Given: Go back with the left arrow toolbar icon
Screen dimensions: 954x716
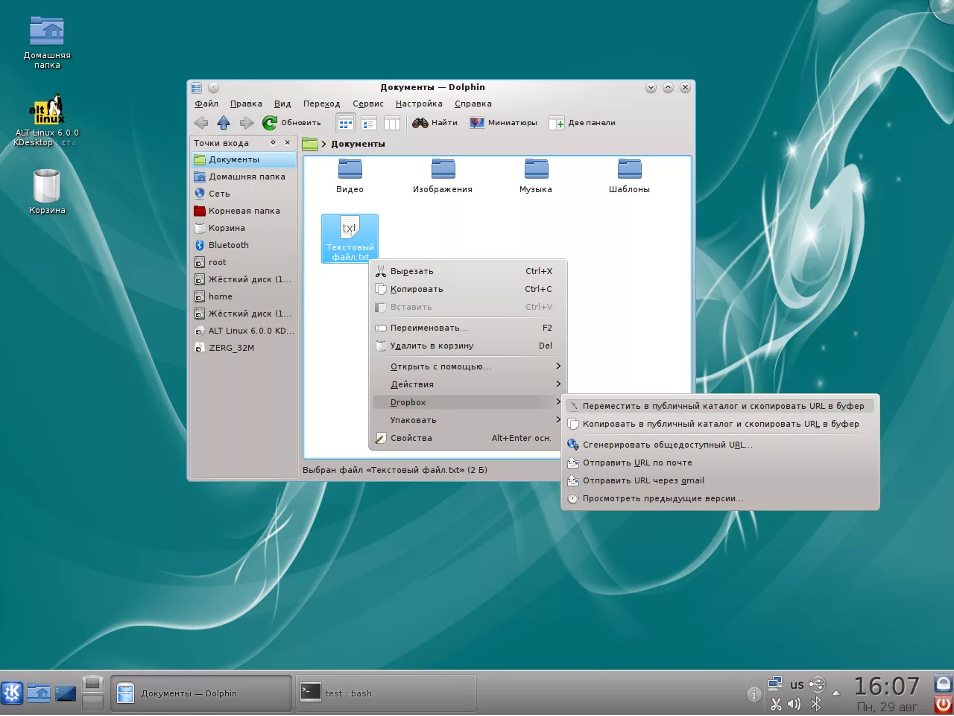Looking at the screenshot, I should (201, 123).
